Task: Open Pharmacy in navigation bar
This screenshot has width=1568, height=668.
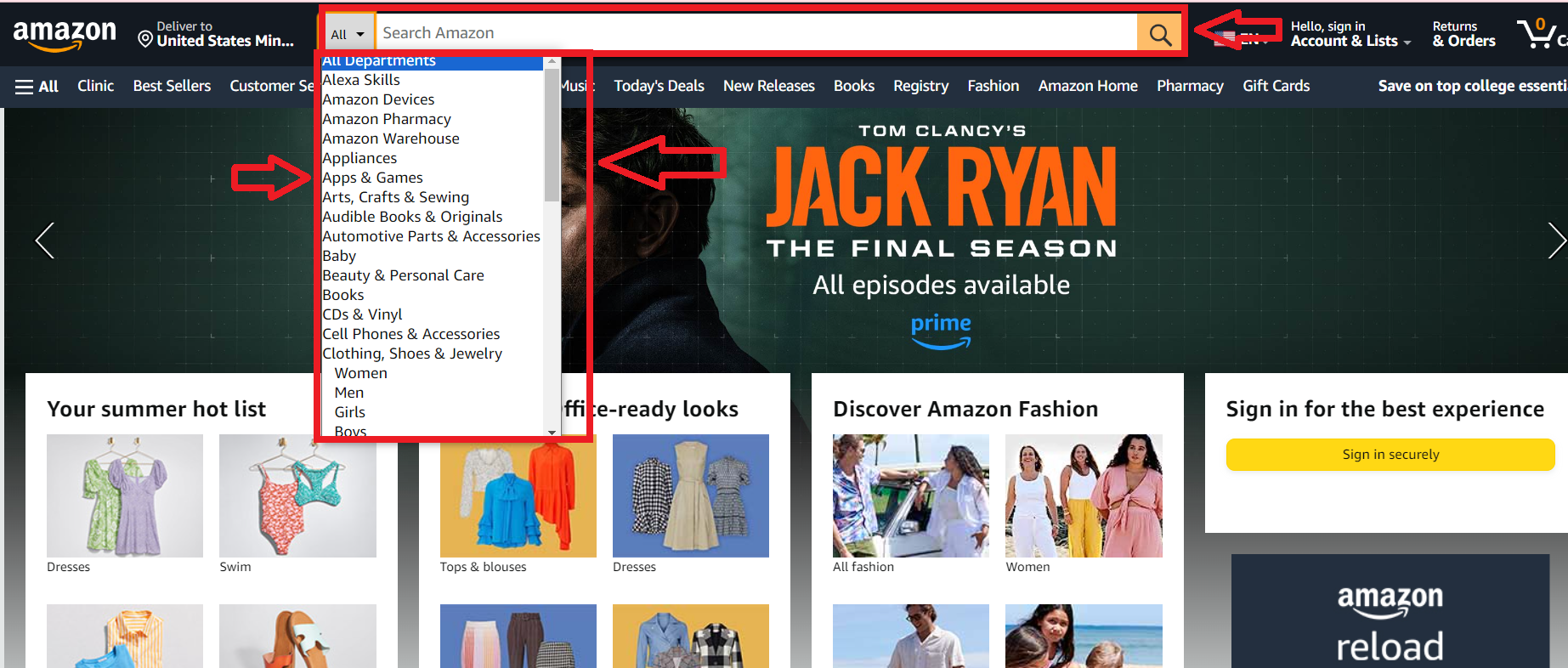Action: (x=1190, y=86)
